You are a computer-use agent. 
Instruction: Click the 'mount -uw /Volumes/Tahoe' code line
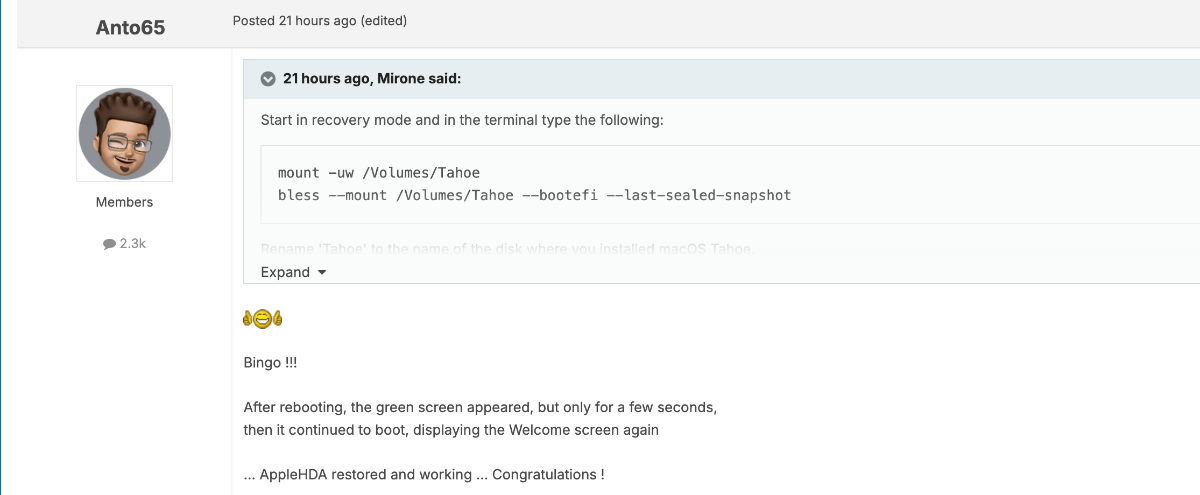point(379,173)
